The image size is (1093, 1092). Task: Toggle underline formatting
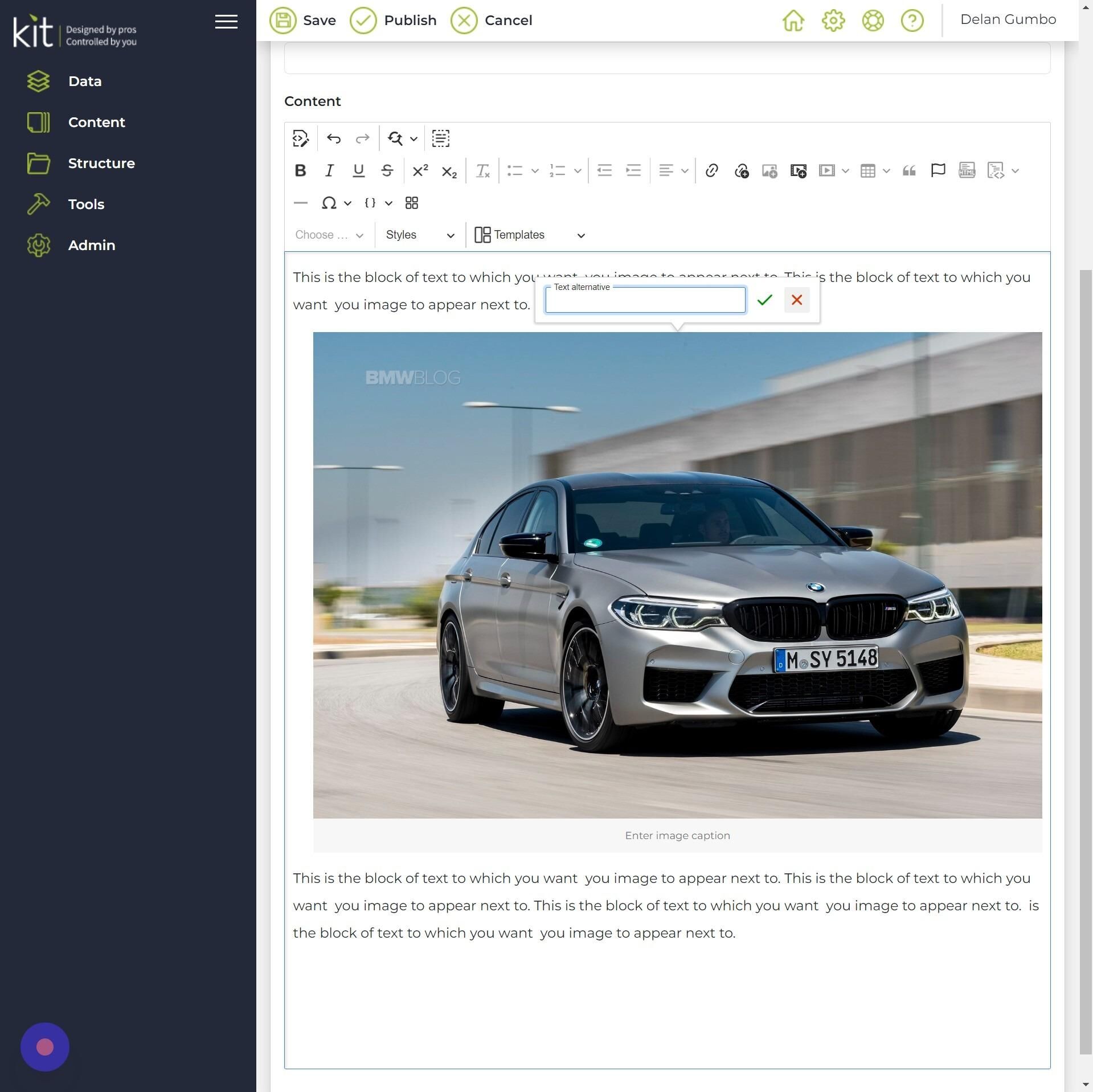pyautogui.click(x=358, y=170)
